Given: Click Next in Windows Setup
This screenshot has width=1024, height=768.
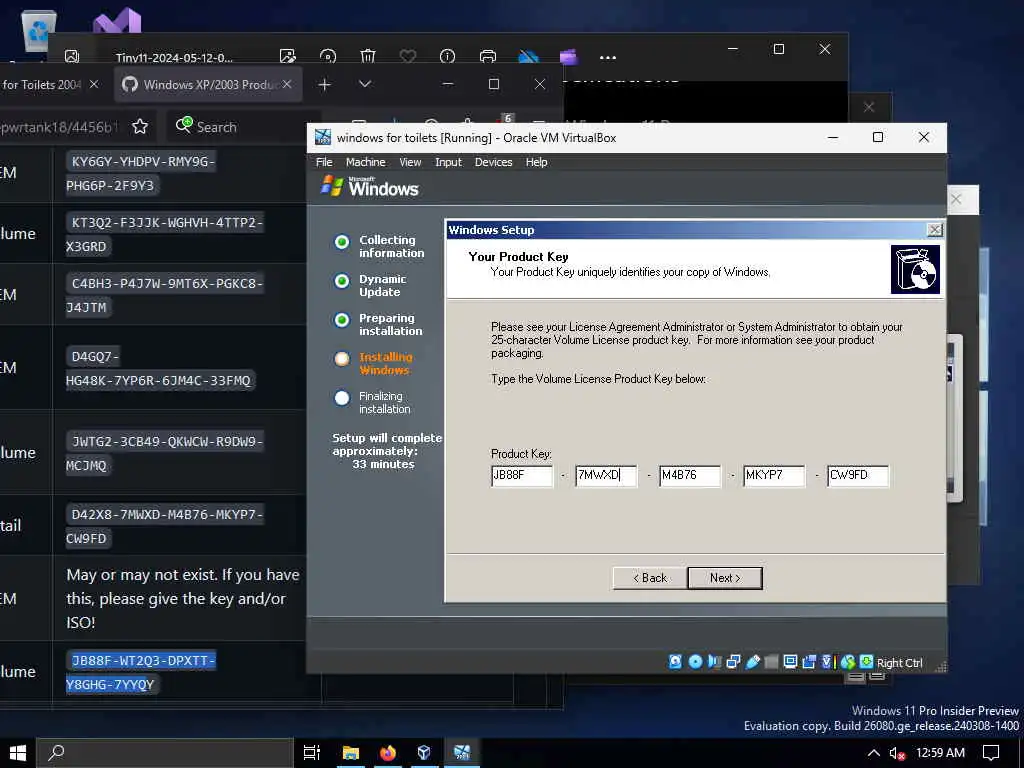Looking at the screenshot, I should tap(725, 578).
